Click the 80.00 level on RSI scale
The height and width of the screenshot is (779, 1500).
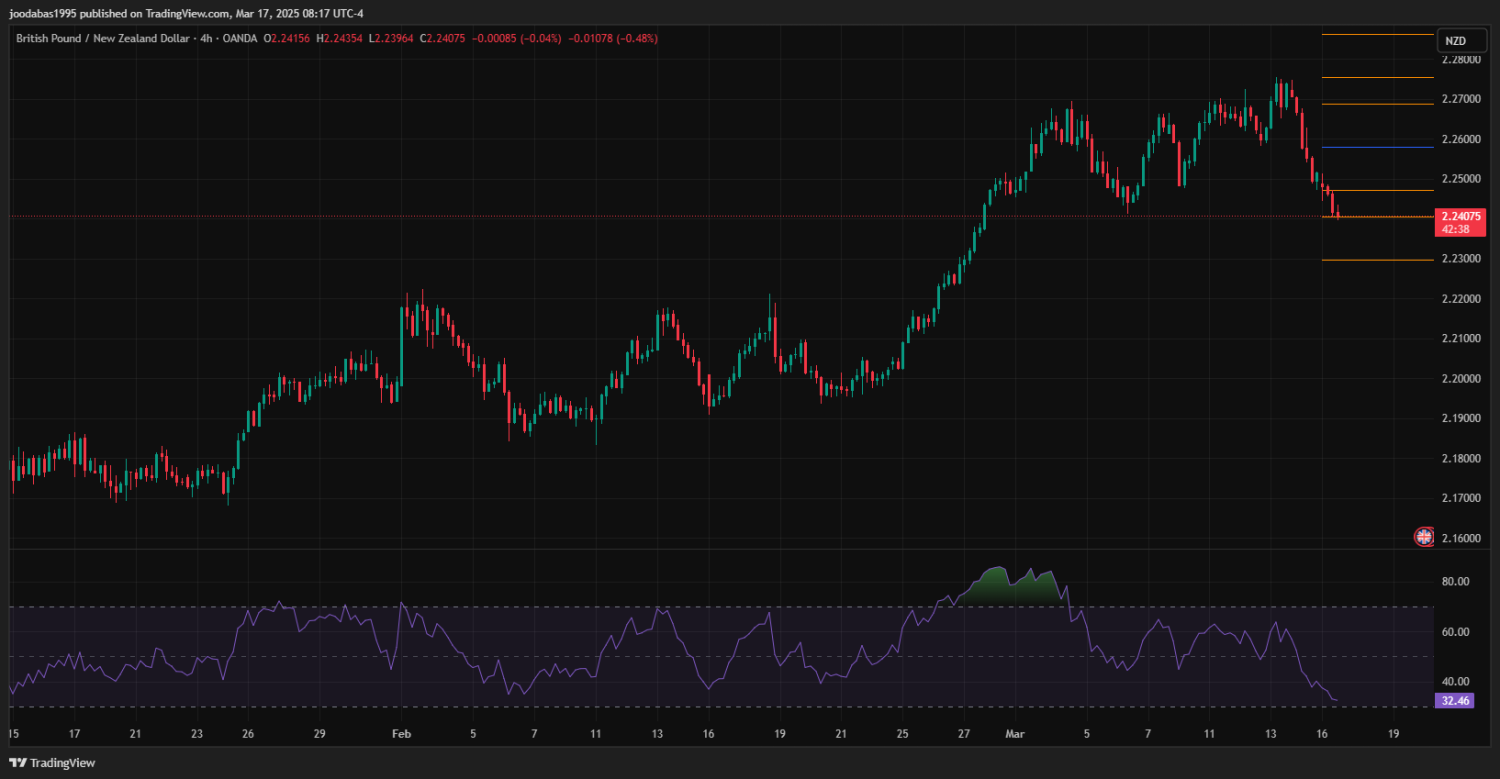pos(1455,581)
